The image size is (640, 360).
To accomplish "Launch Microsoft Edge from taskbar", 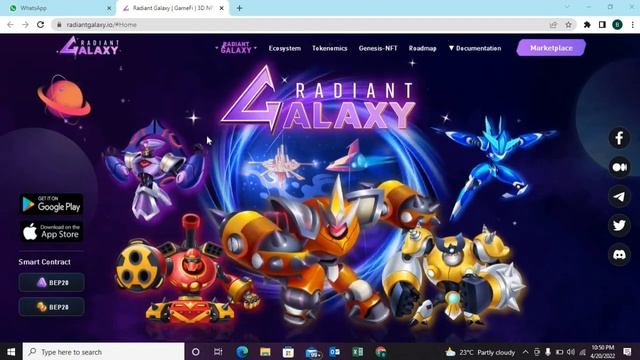I will point(242,352).
